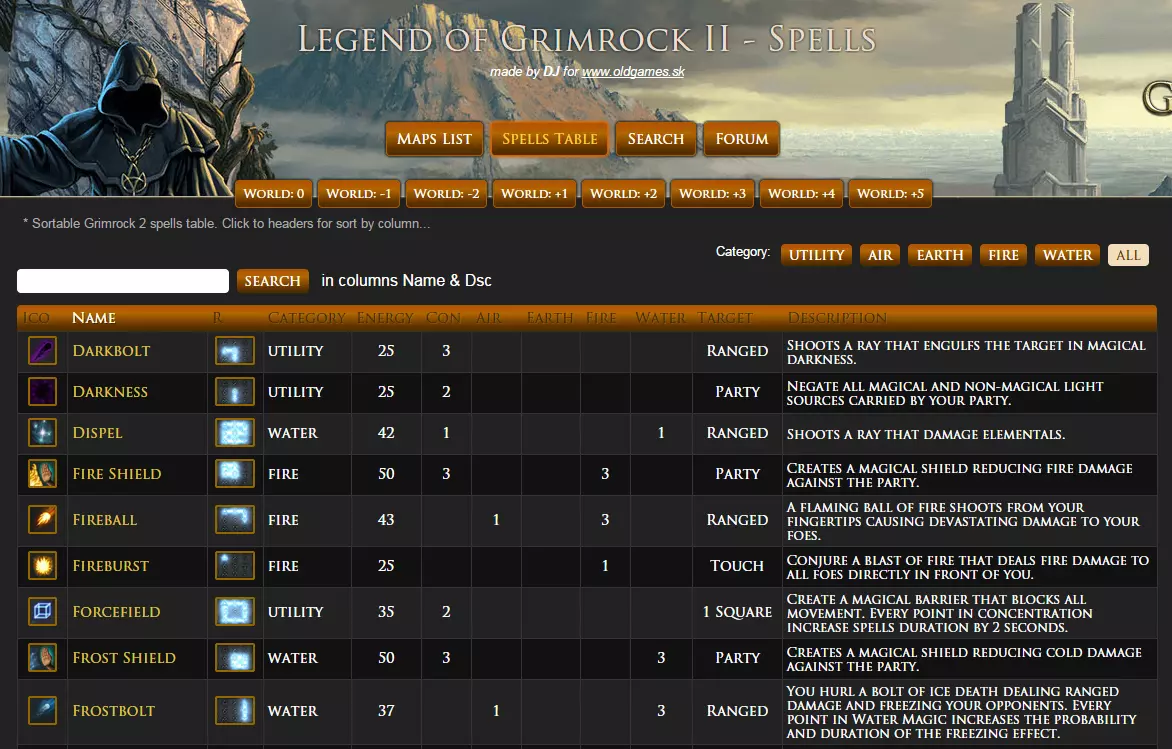This screenshot has height=749, width=1172.
Task: Click the rune pattern image for Frostbolt
Action: tap(235, 711)
